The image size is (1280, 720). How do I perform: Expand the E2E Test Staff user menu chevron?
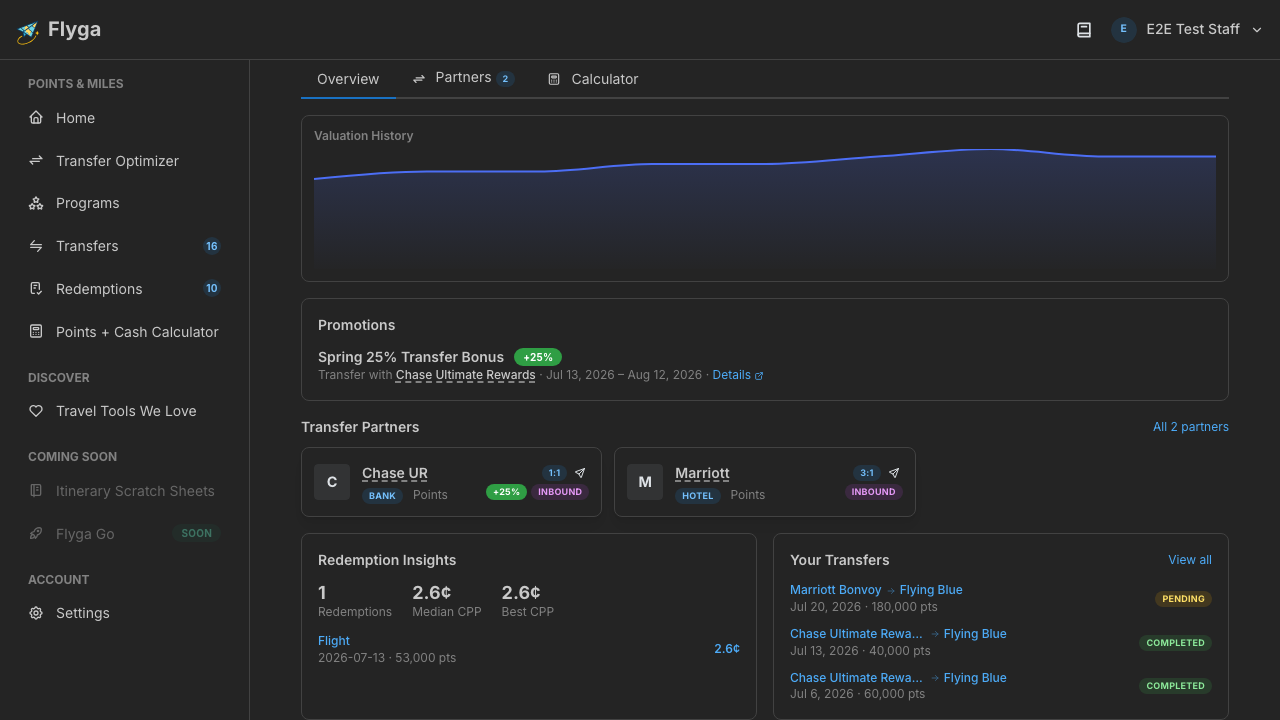(x=1257, y=30)
